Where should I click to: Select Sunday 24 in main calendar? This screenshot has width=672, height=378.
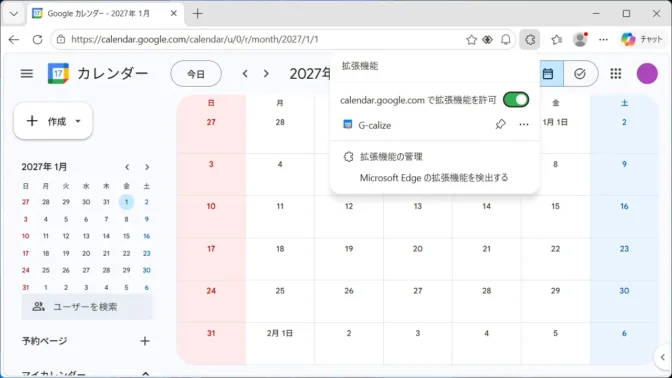pyautogui.click(x=211, y=291)
